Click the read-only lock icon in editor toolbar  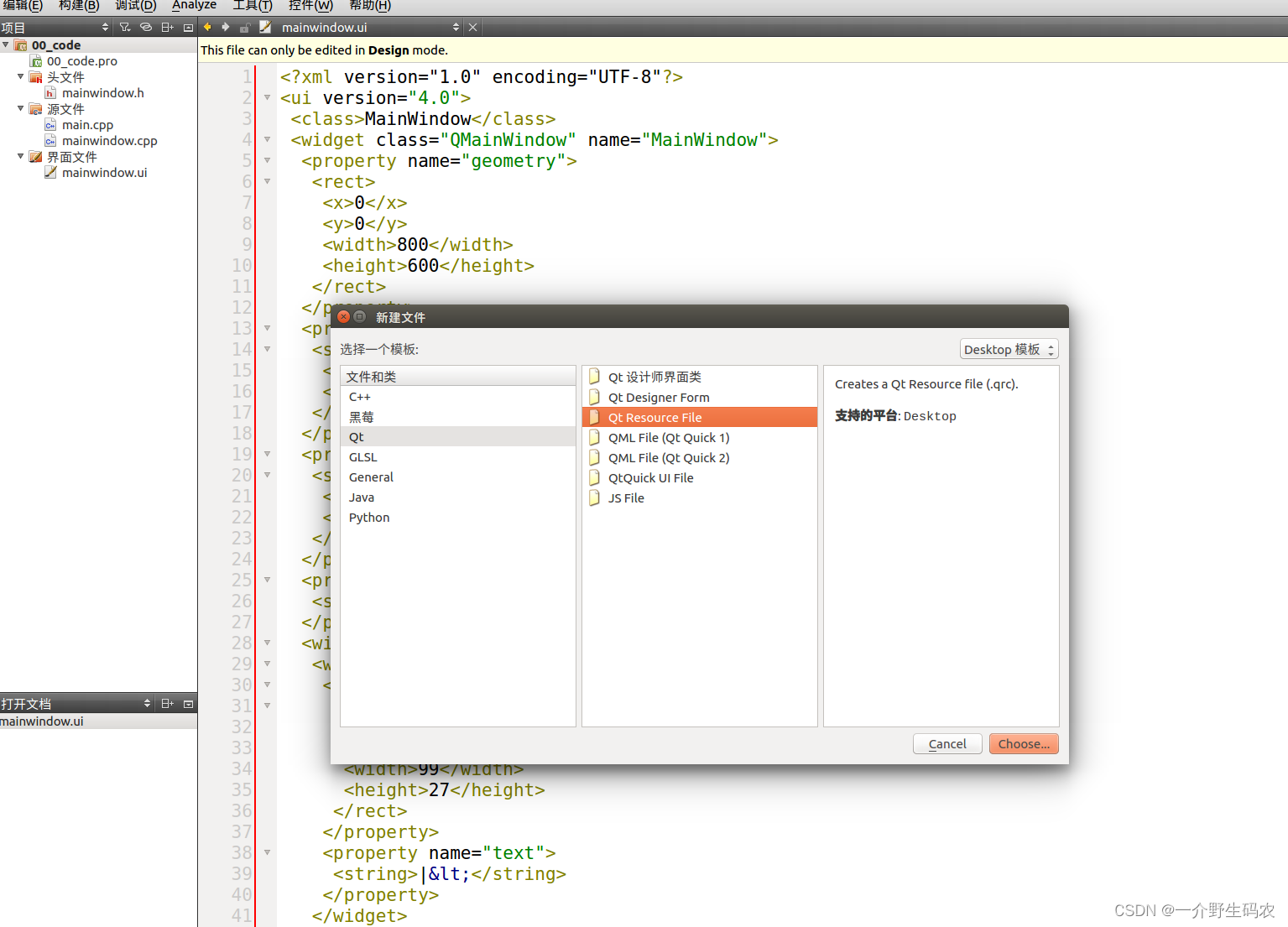(x=245, y=27)
